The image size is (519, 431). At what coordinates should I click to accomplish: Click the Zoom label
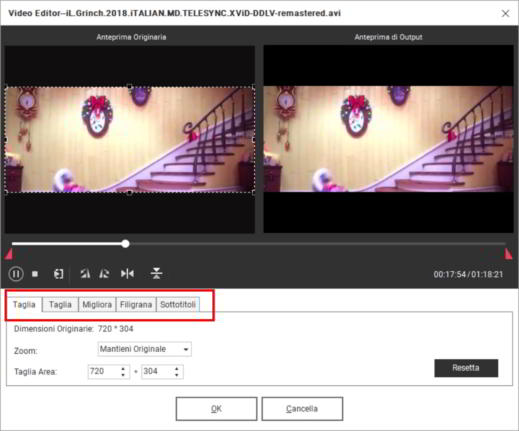pos(26,351)
